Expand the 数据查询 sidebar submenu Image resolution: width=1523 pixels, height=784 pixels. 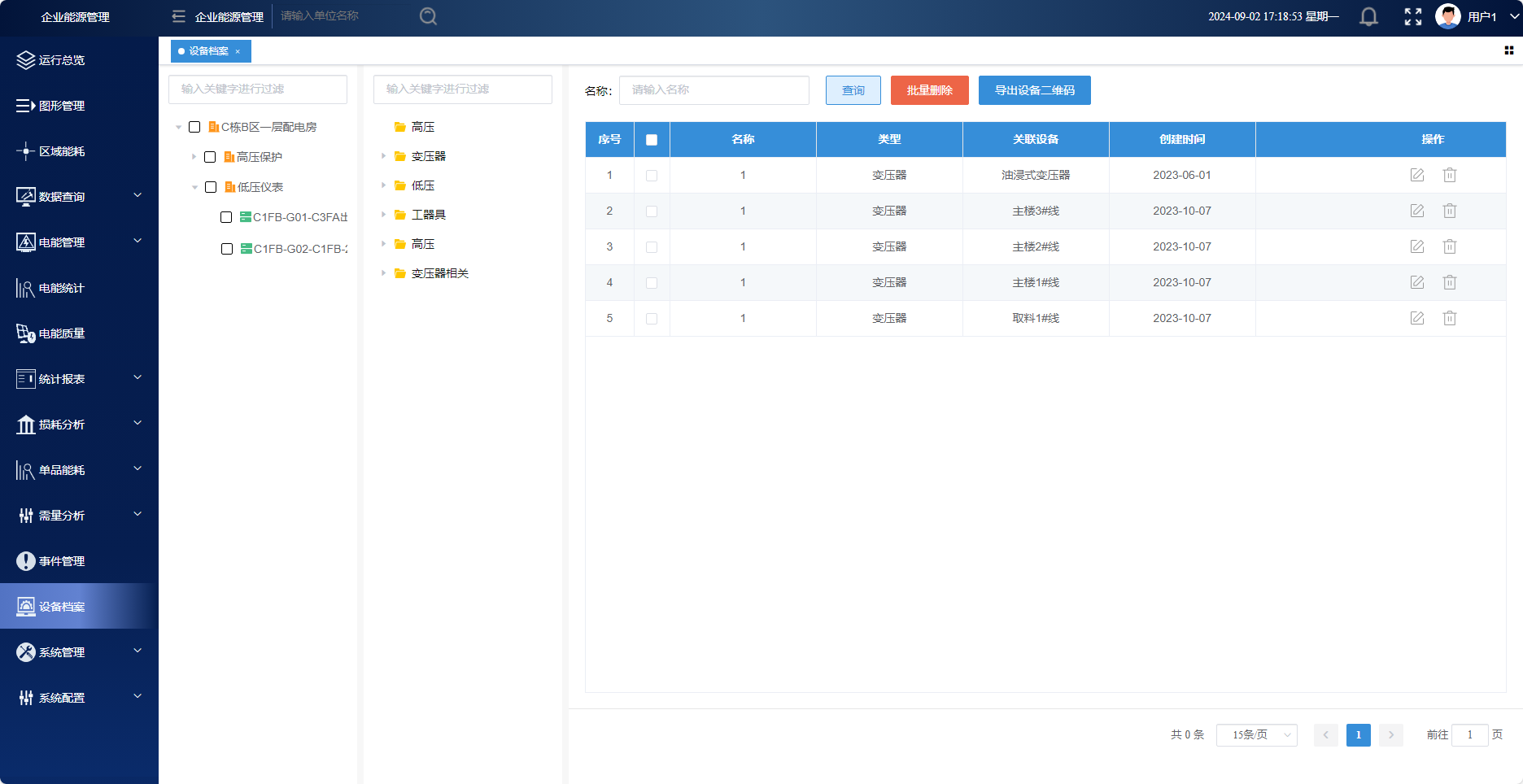pos(137,195)
